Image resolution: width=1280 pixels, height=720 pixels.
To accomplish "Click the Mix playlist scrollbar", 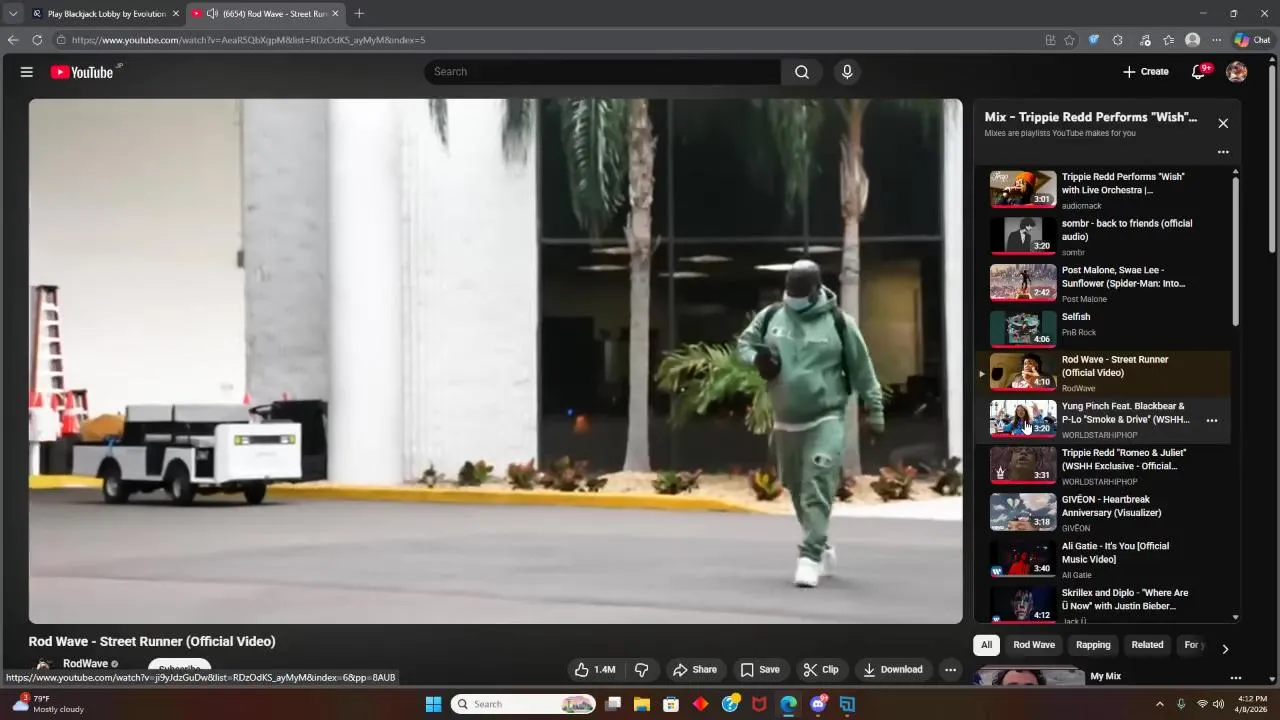I will pyautogui.click(x=1236, y=250).
